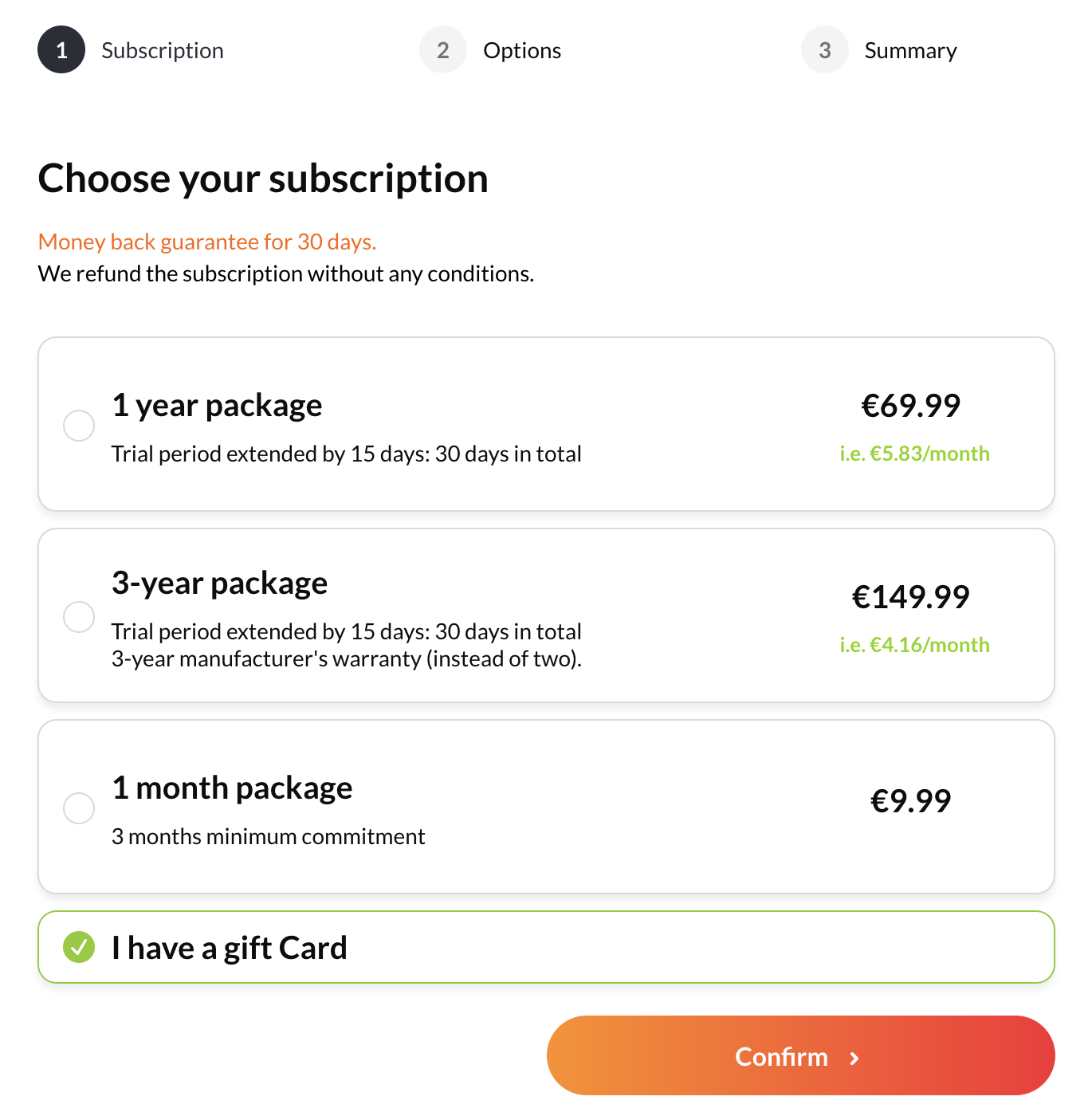Click the 'Choose your subscription' heading
1092x1116 pixels.
point(263,178)
